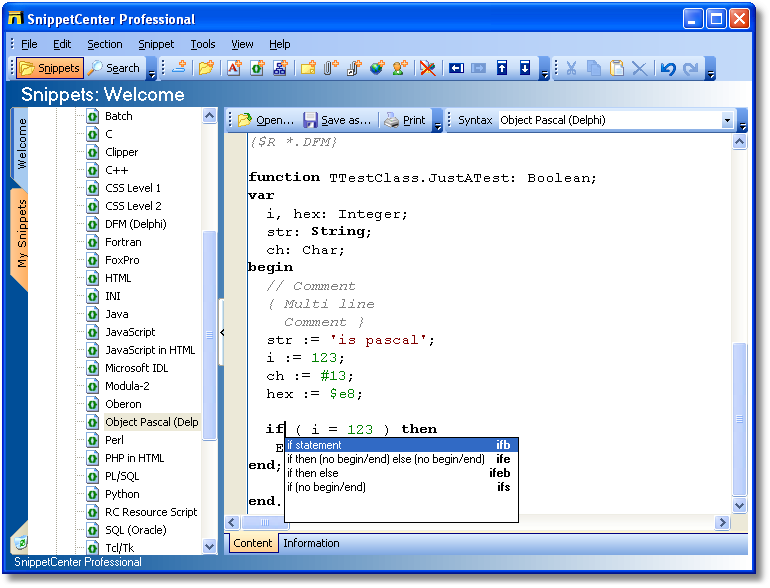Screen dimensions: 770x588
Task: Click the move down arrow icon
Action: coord(525,68)
